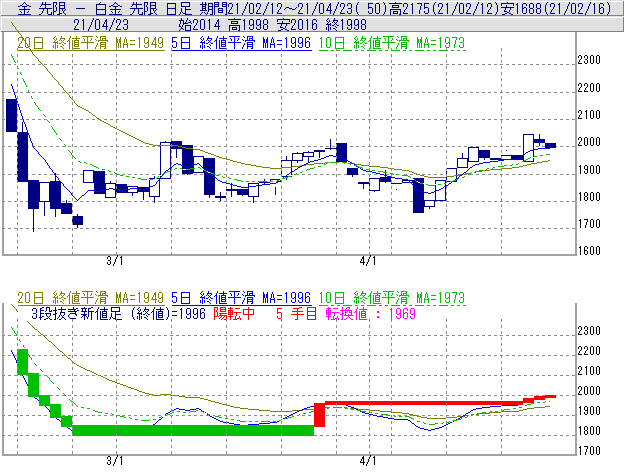
Task: Click the 1900 axis label on lower chart
Action: (x=589, y=411)
